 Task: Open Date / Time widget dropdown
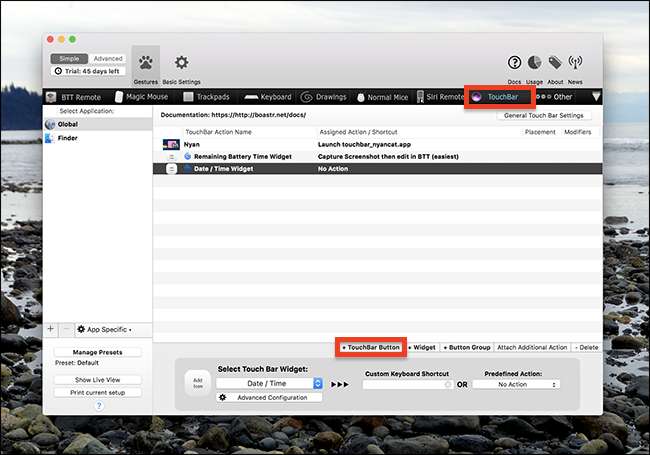[x=269, y=383]
